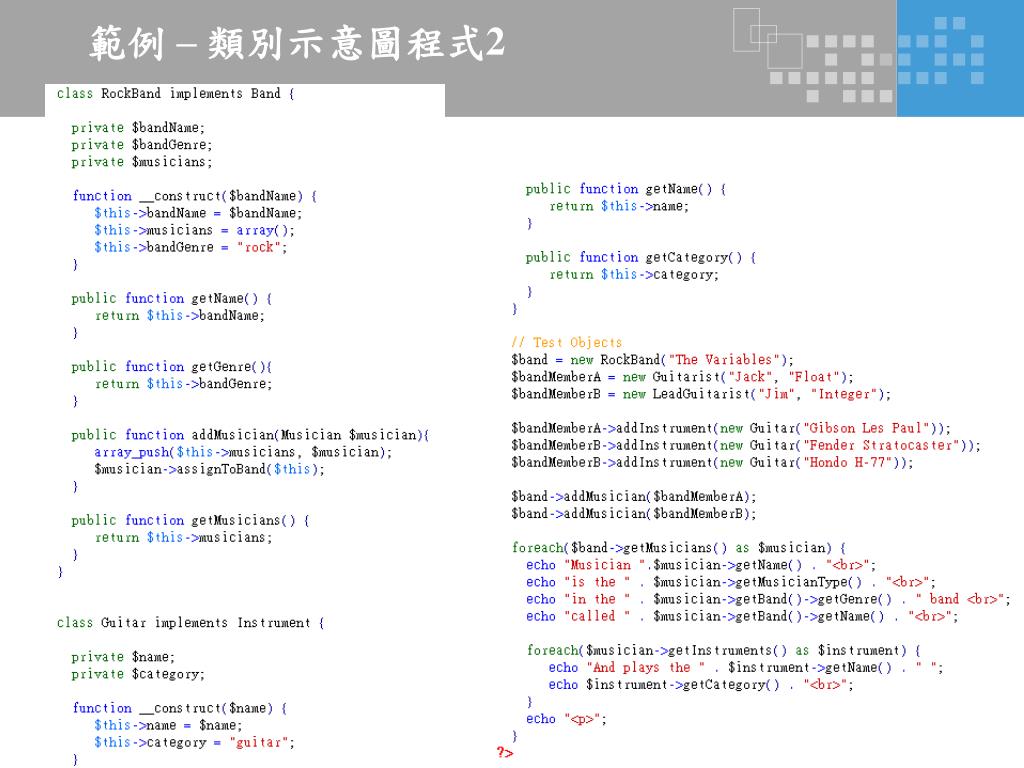The height and width of the screenshot is (768, 1024).
Task: Click '$this->name = $name;' line
Action: tap(168, 726)
